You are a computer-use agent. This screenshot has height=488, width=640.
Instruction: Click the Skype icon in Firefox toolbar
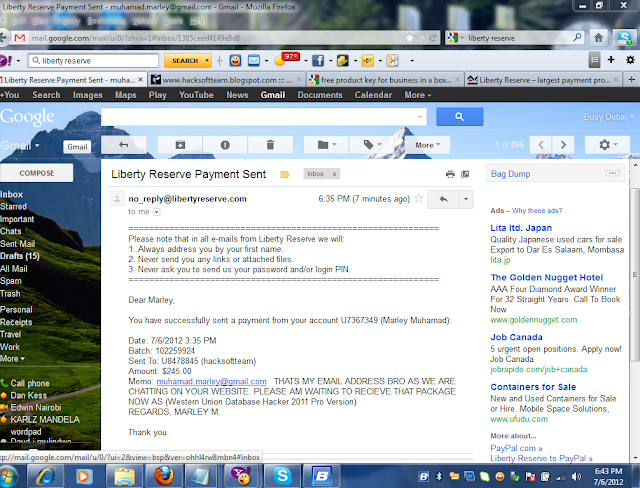pyautogui.click(x=624, y=38)
